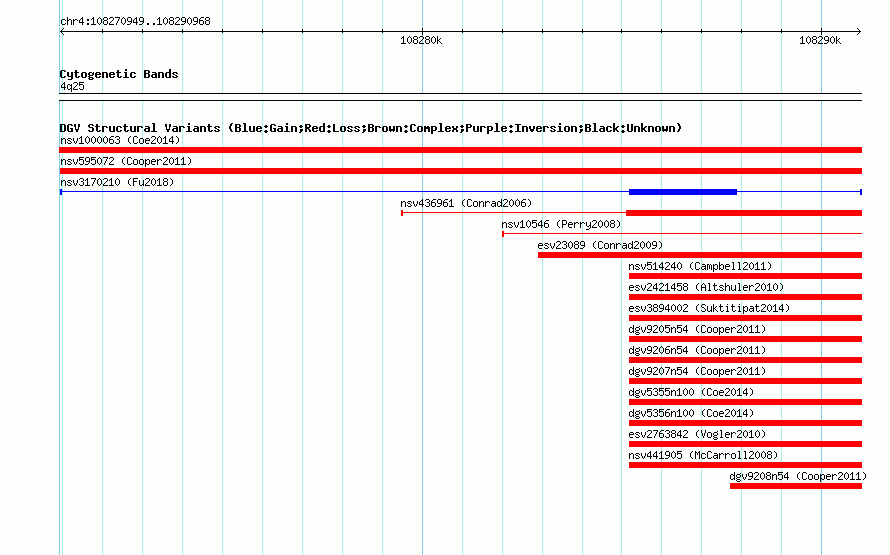
Task: Click the Cytogenetic Bands track title
Action: click(x=119, y=74)
